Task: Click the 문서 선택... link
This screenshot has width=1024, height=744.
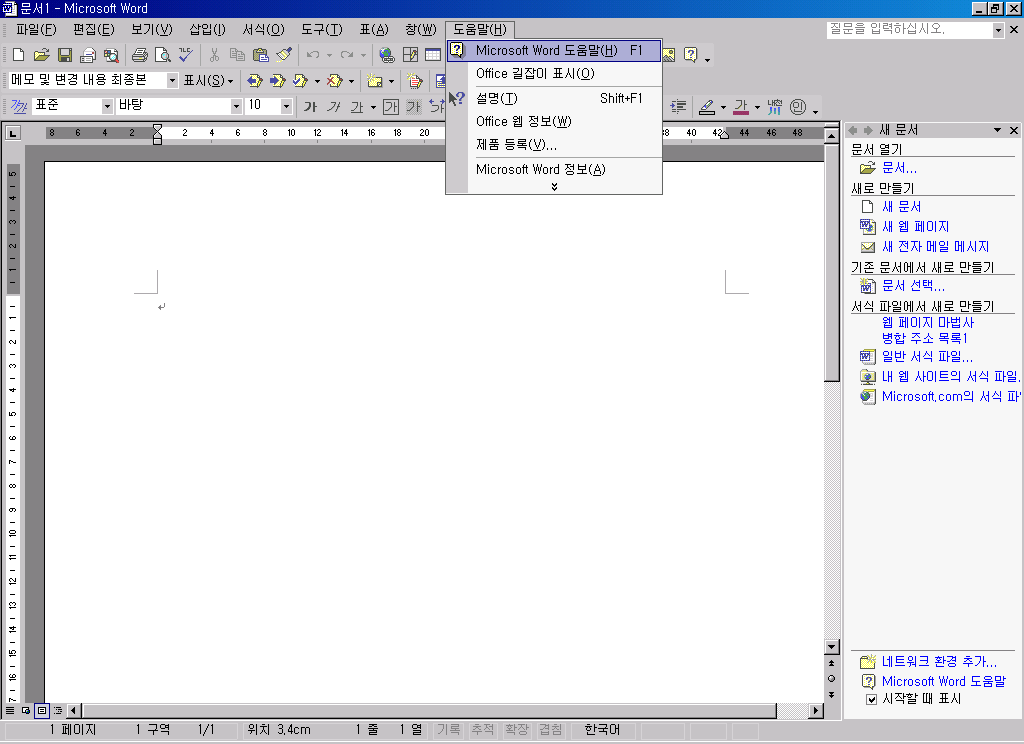Action: click(x=913, y=285)
